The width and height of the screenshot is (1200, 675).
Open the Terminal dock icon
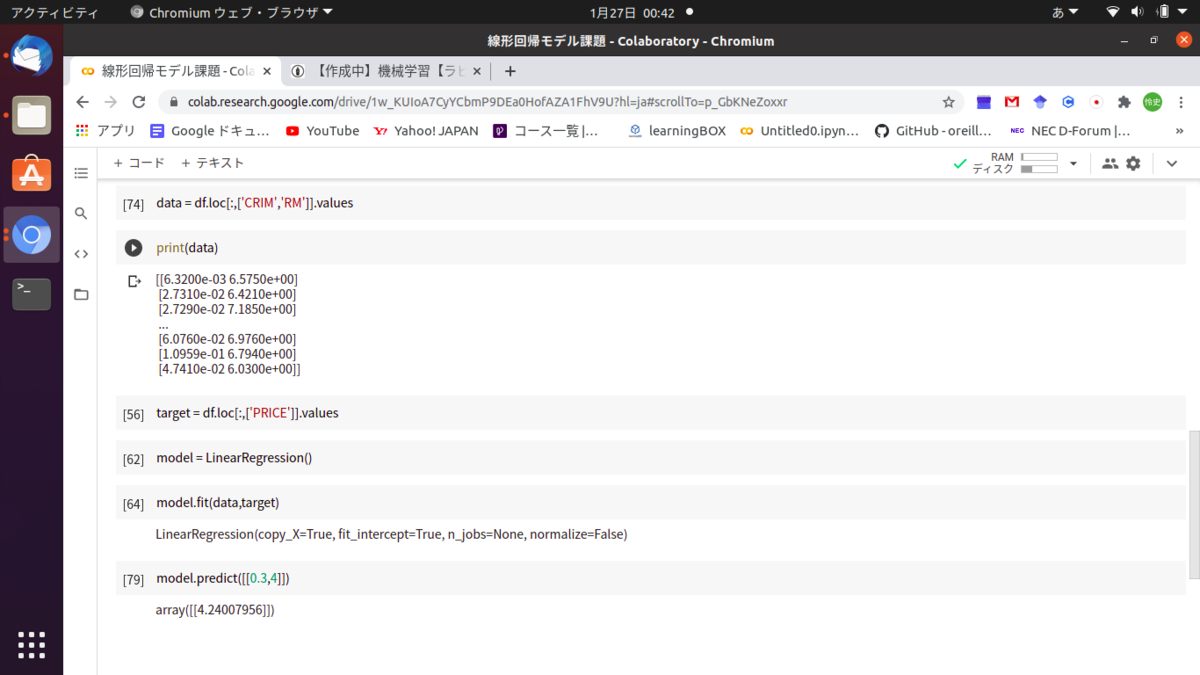click(x=31, y=293)
